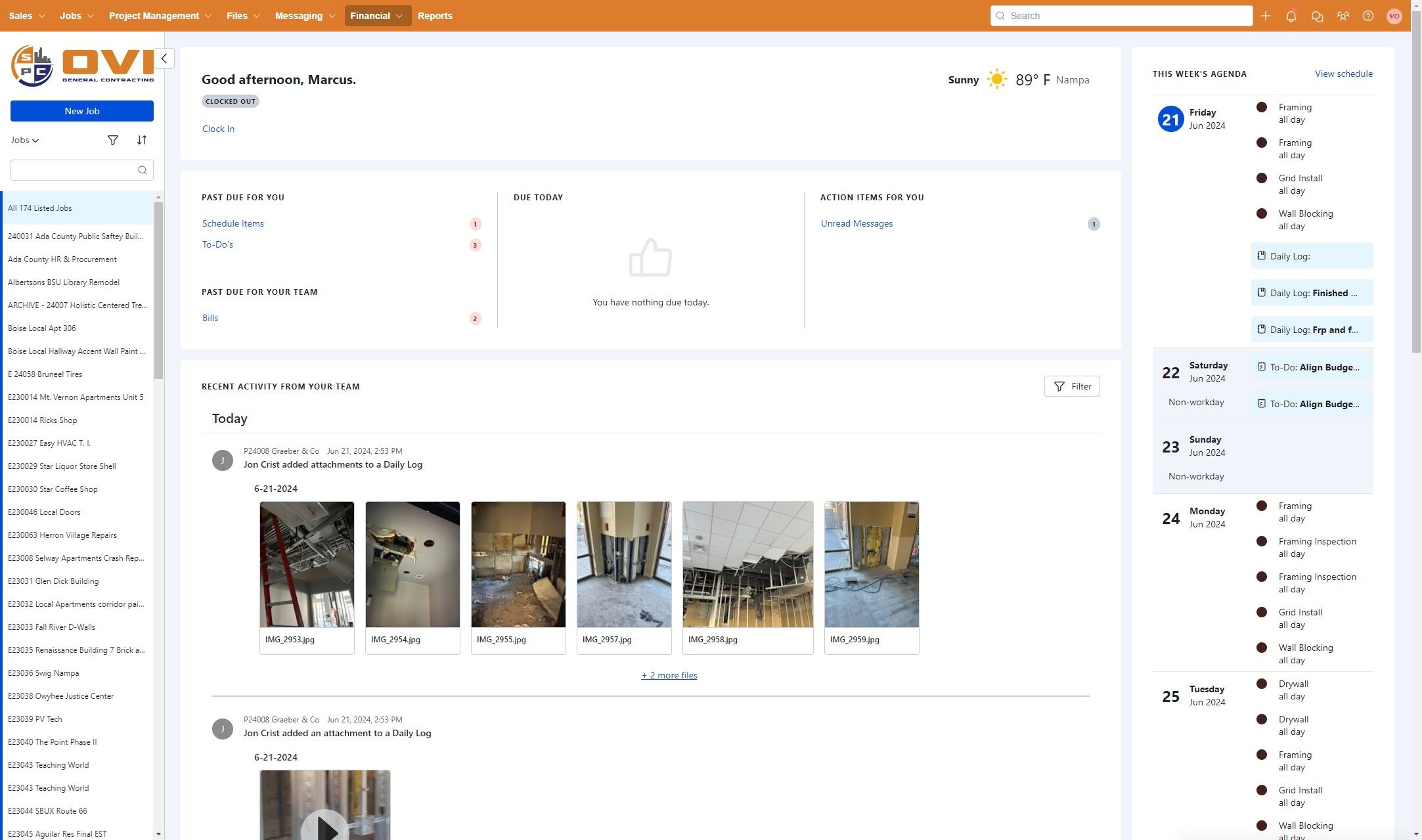The width and height of the screenshot is (1422, 840).
Task: Click the job list sort arrows icon
Action: point(142,140)
